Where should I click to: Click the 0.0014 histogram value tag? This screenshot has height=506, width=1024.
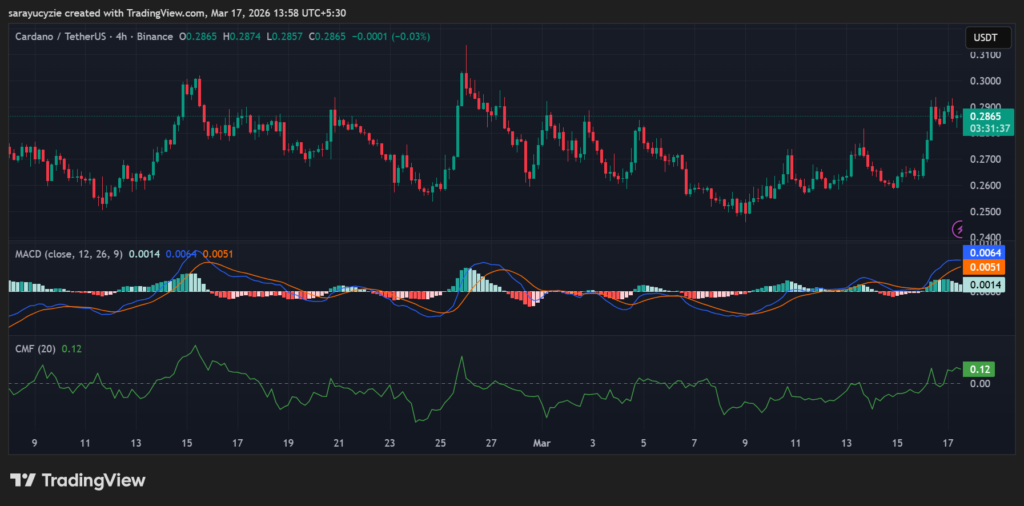(985, 286)
